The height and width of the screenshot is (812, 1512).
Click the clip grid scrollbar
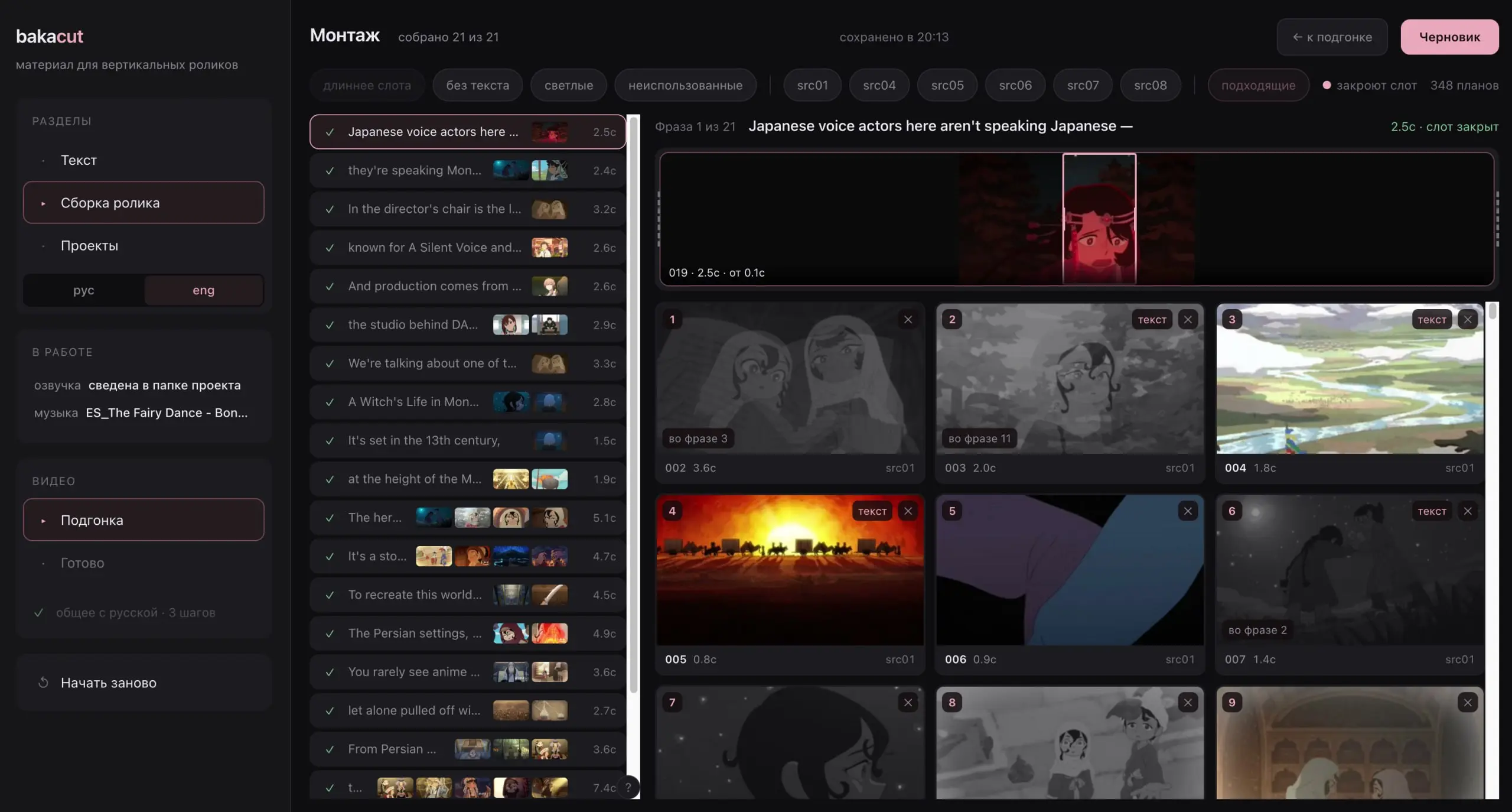point(1493,311)
